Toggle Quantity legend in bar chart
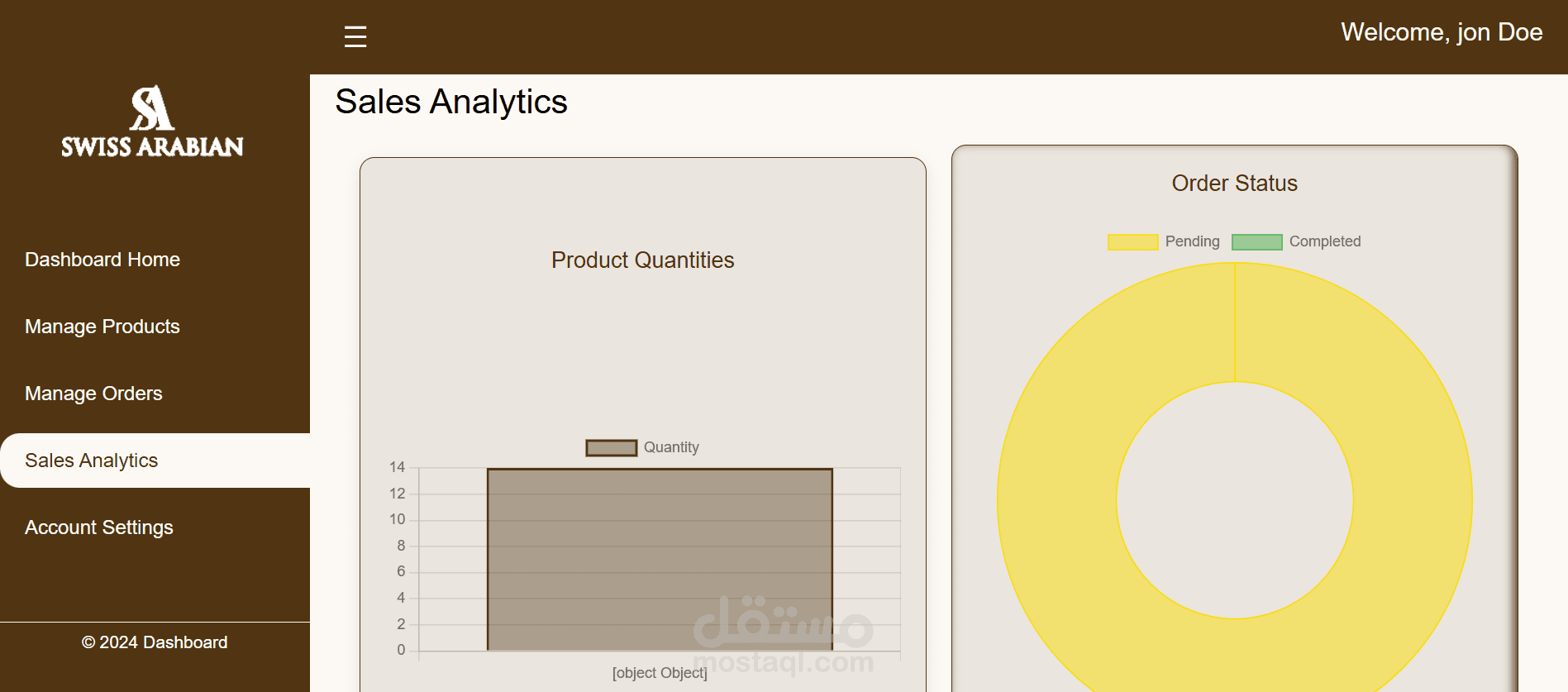Image resolution: width=1568 pixels, height=692 pixels. pos(671,447)
